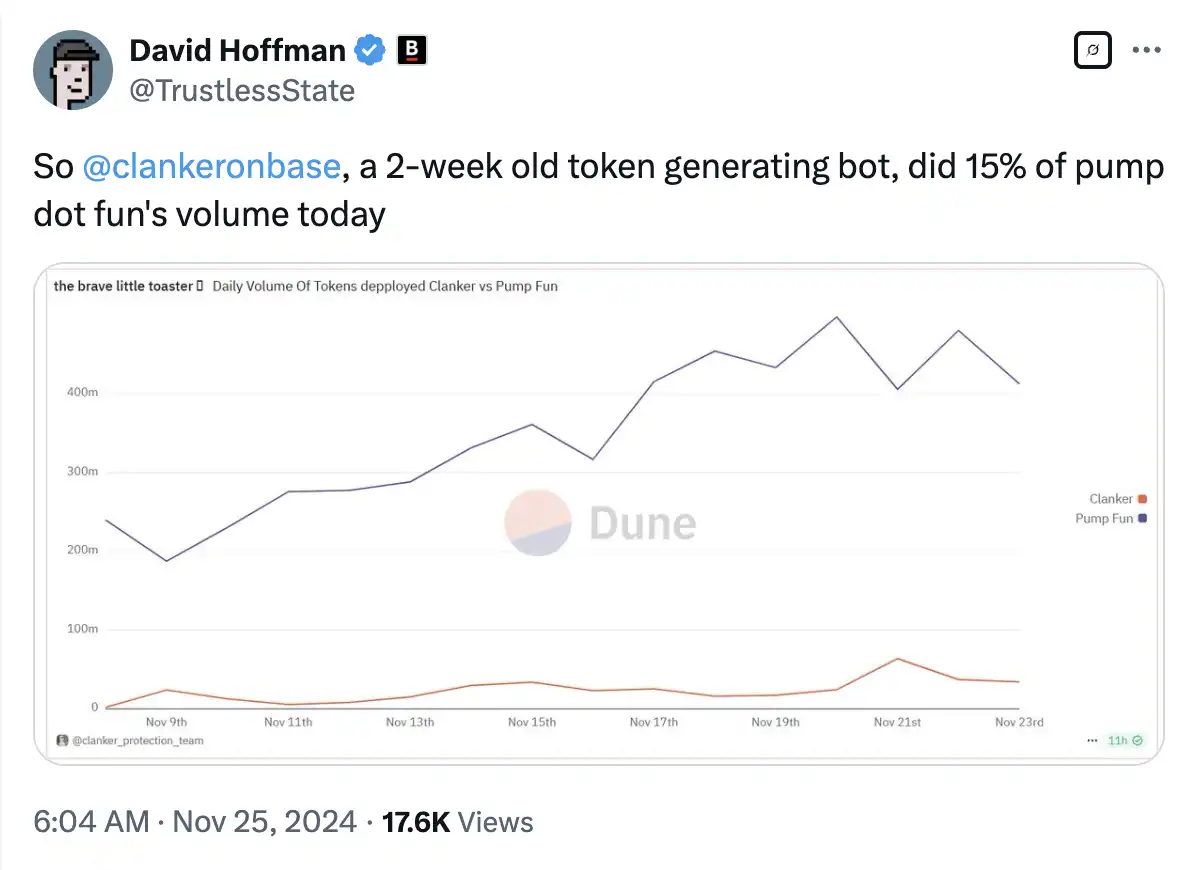The image size is (1194, 870).
Task: Open the Grok slash icon button
Action: (x=1093, y=50)
